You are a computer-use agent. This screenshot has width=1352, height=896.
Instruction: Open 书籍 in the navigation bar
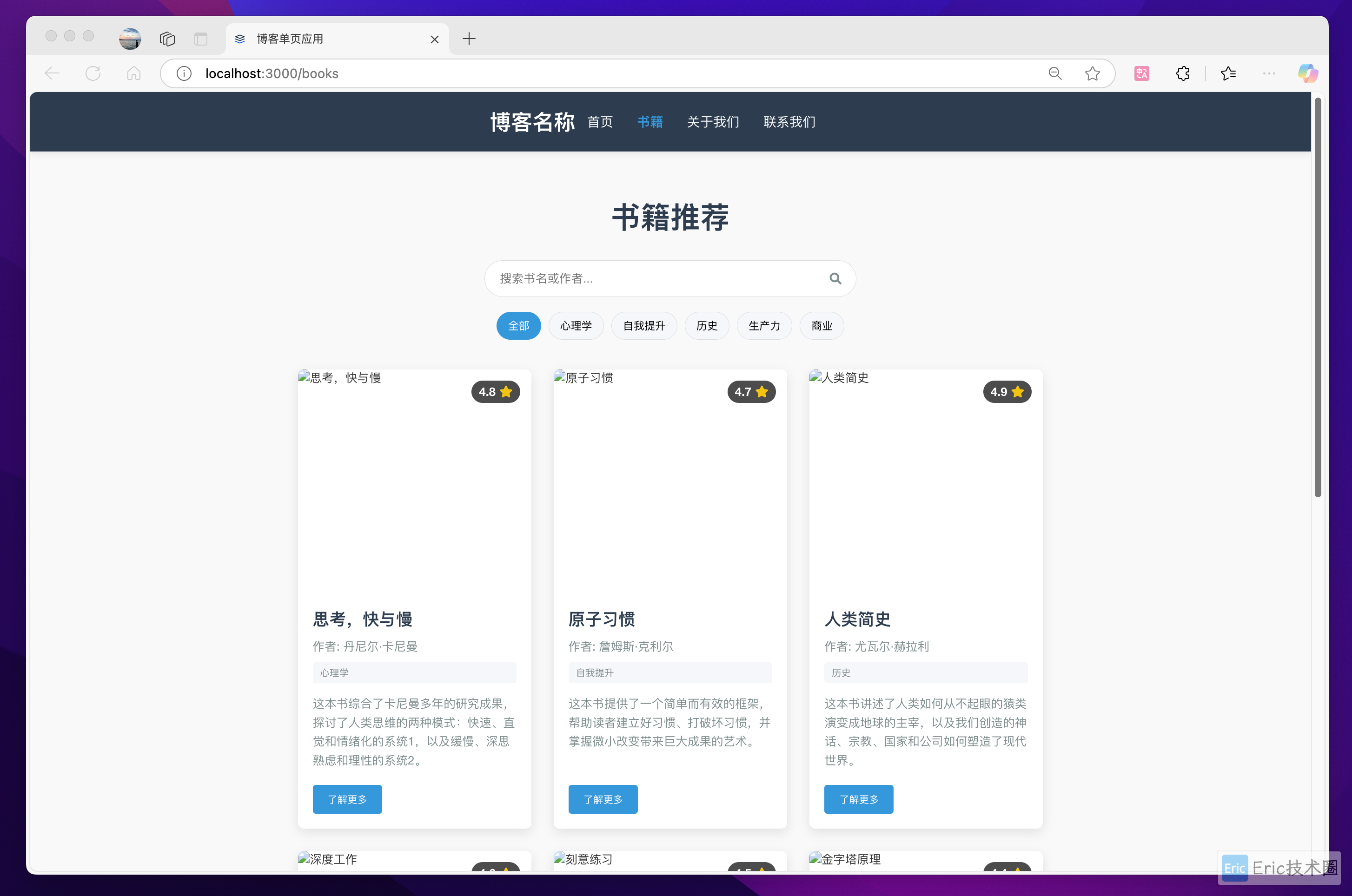click(x=650, y=122)
